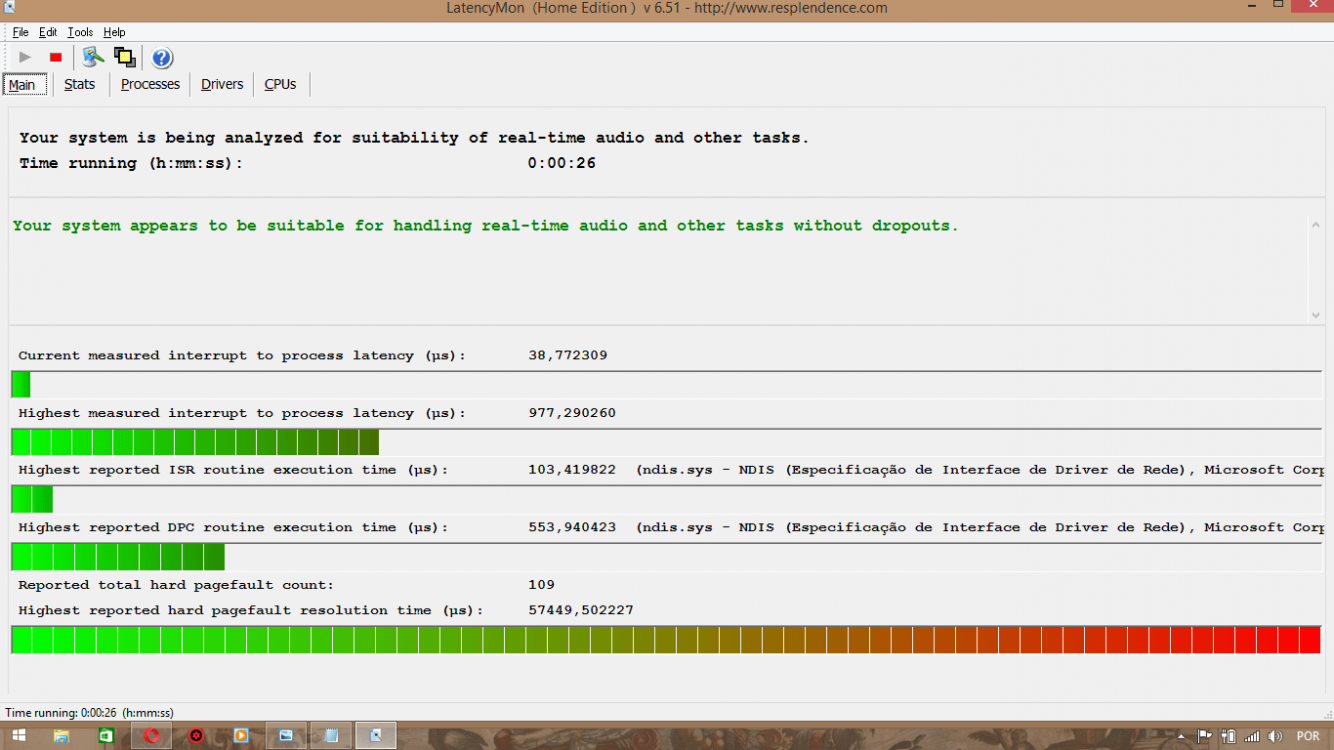Open the Help menu
The height and width of the screenshot is (750, 1334).
tap(114, 32)
